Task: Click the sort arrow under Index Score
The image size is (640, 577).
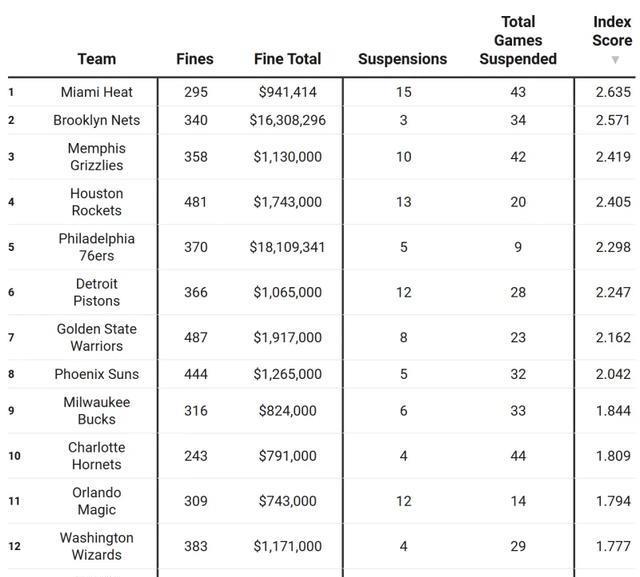Action: click(615, 60)
